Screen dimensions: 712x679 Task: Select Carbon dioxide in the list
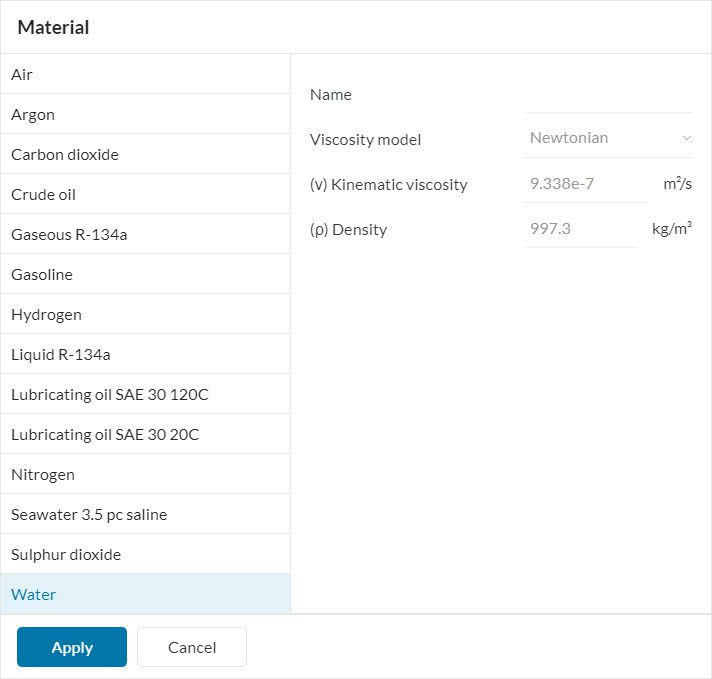[145, 155]
